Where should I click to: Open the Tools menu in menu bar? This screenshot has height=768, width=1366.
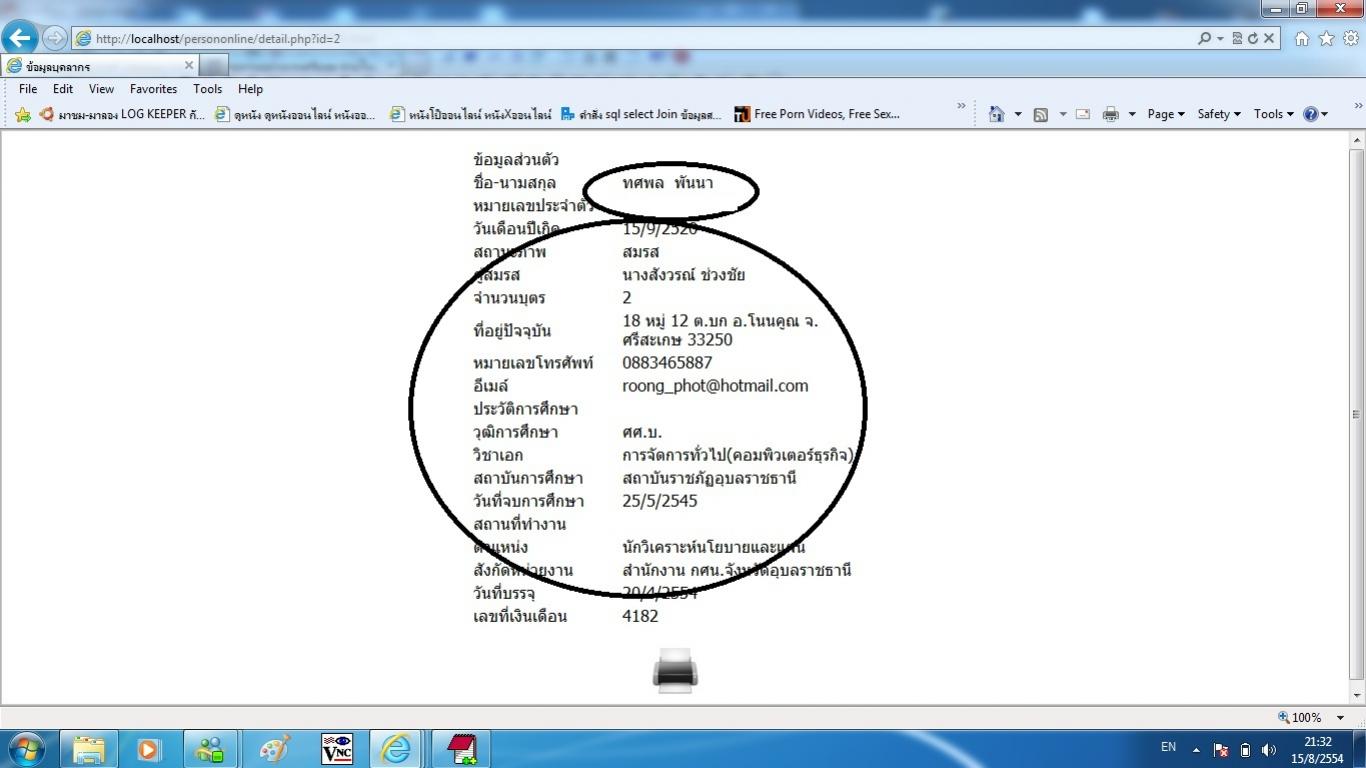pyautogui.click(x=208, y=89)
